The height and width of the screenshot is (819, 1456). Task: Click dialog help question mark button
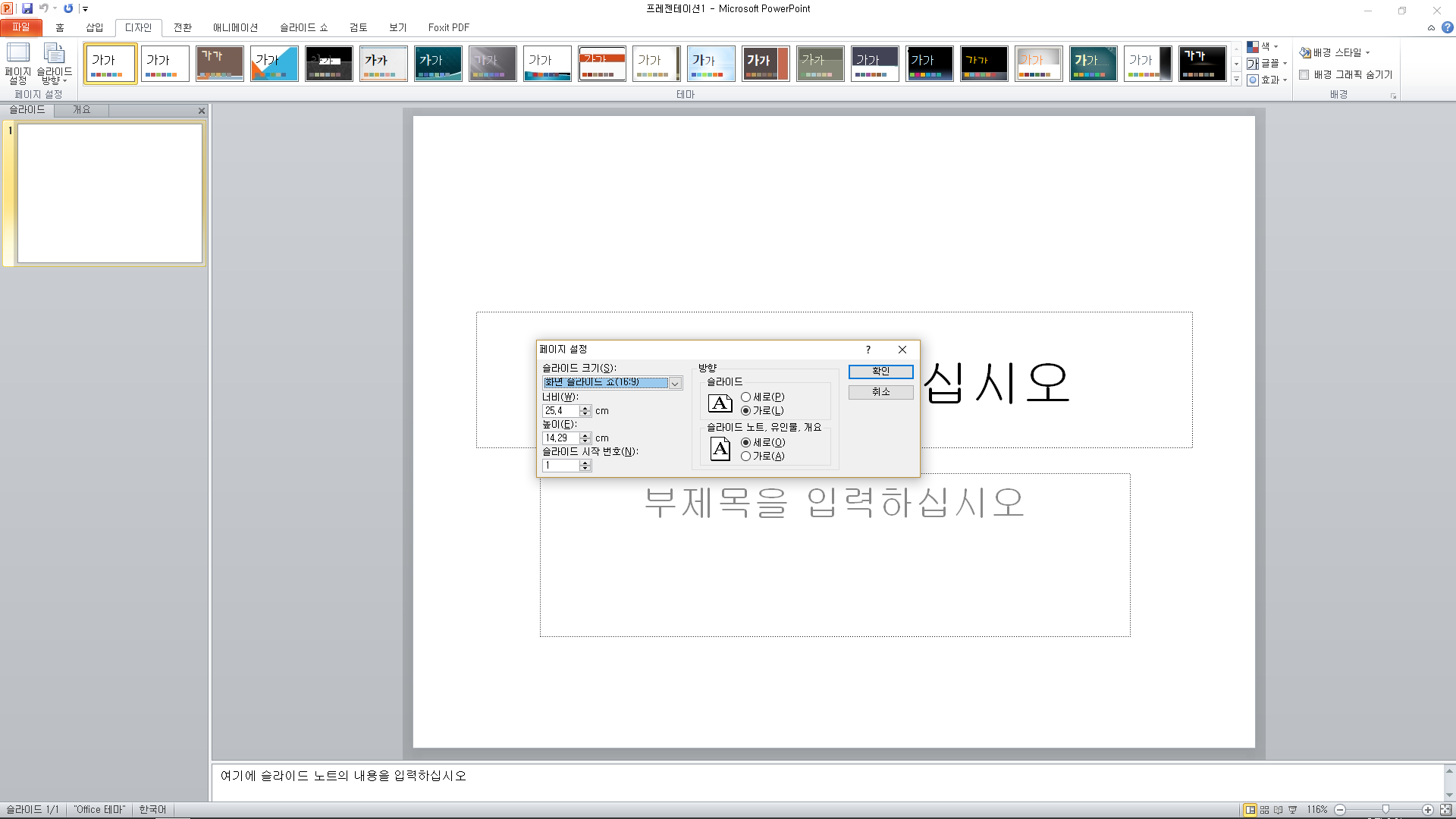[868, 350]
